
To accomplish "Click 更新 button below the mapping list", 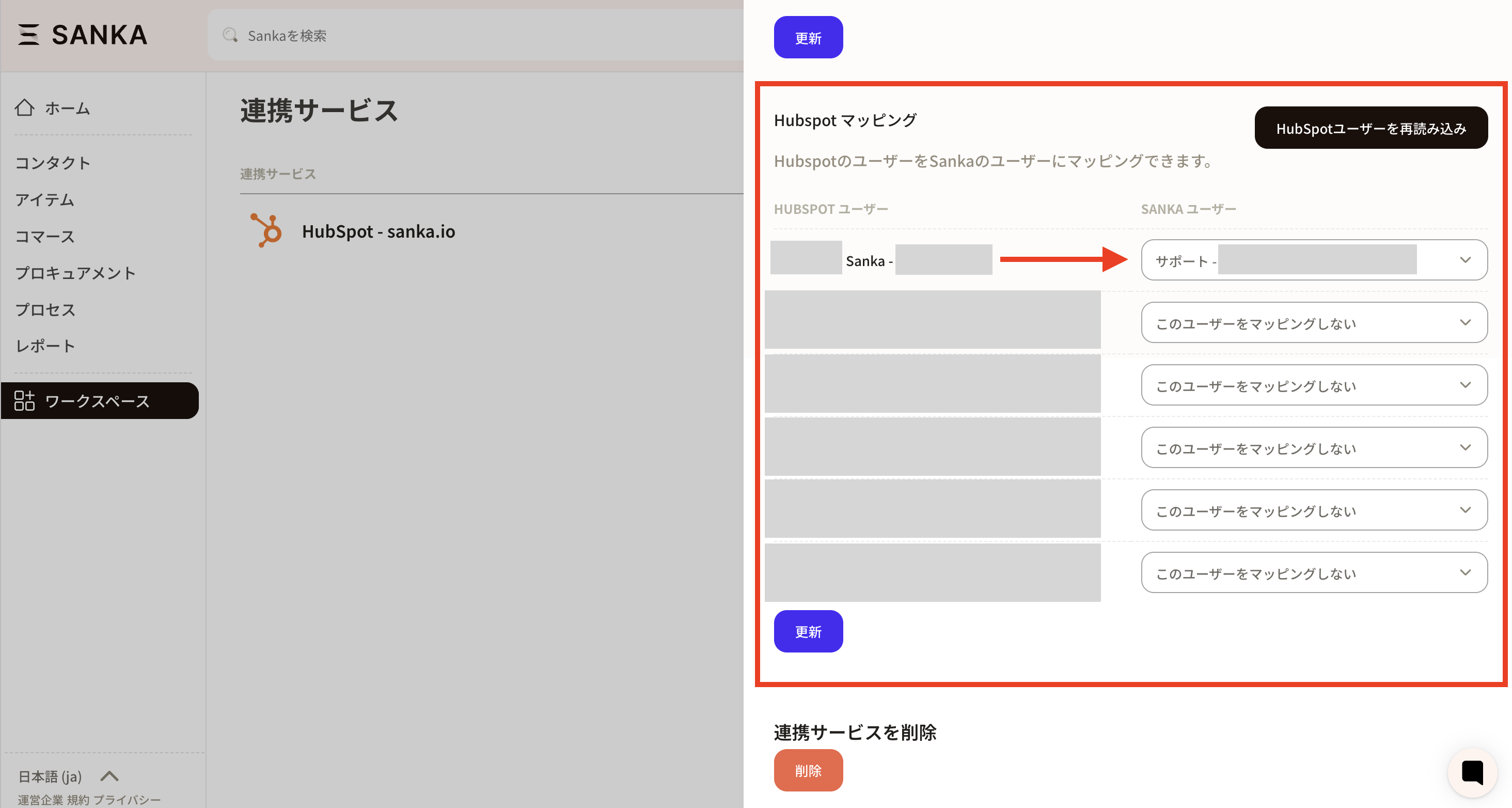I will pos(808,631).
